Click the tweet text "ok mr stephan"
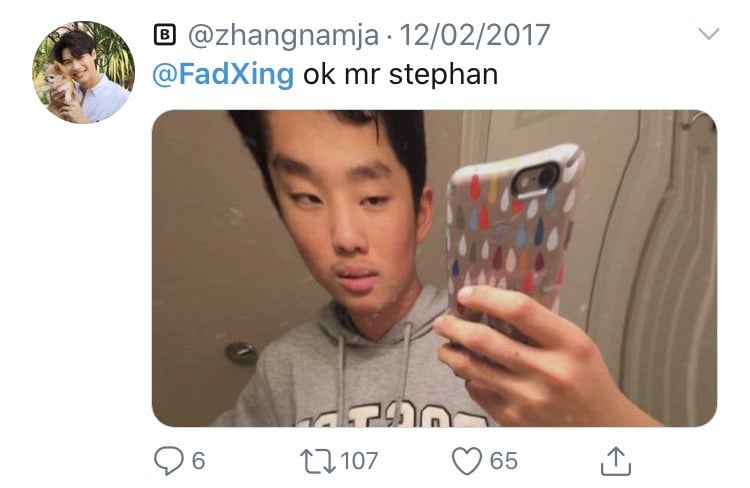 (400, 75)
